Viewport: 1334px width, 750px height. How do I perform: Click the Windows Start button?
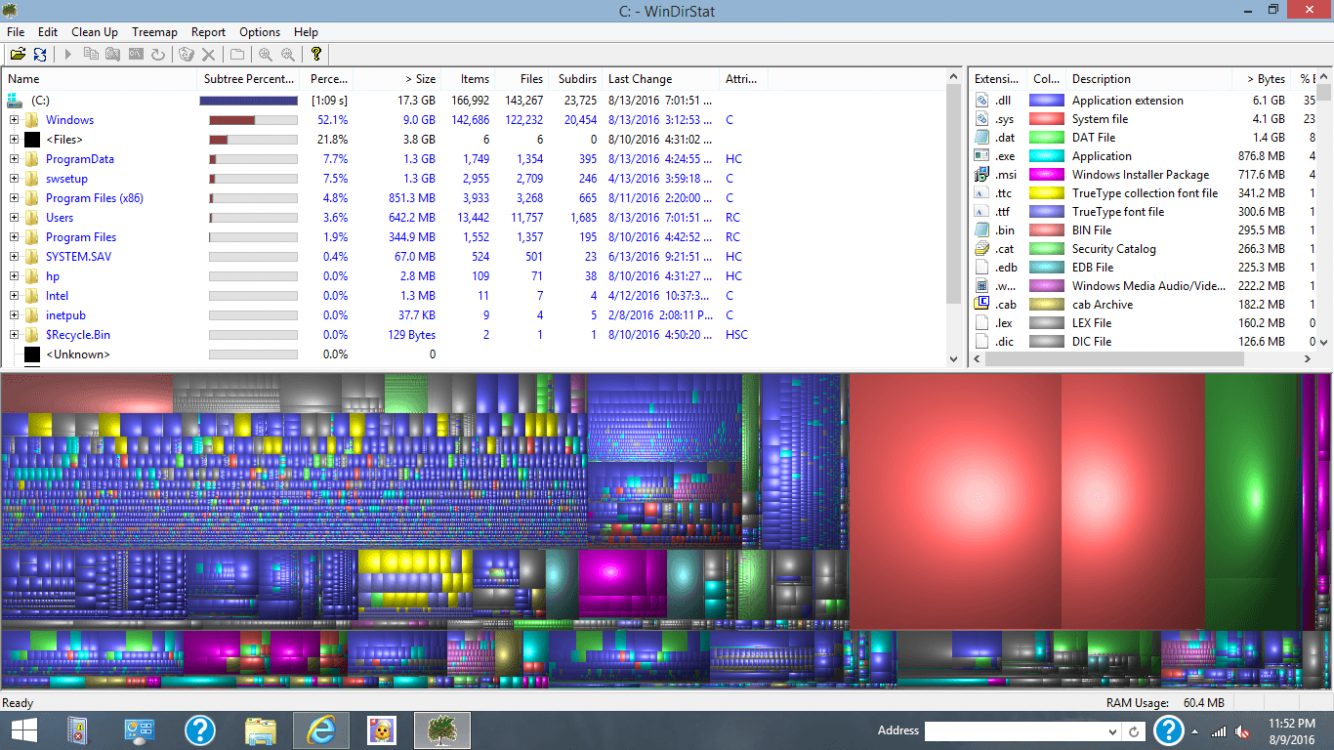[23, 731]
